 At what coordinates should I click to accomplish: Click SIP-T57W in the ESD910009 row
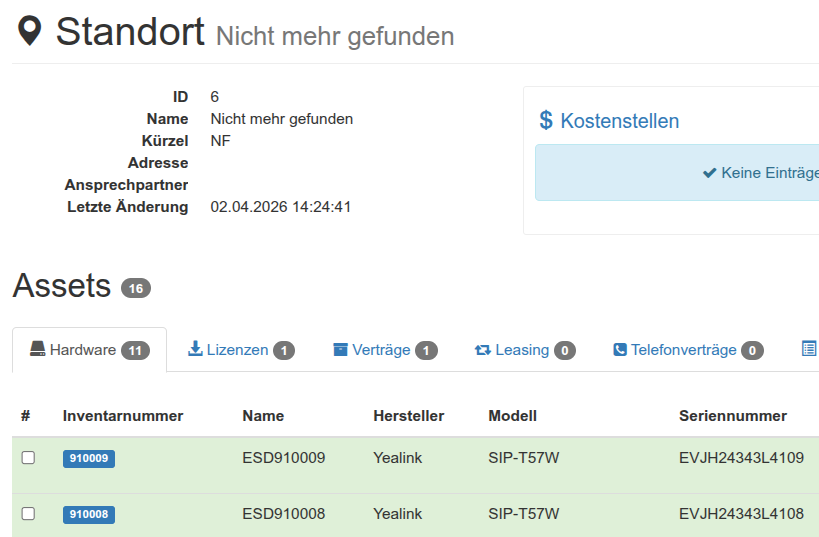tap(523, 458)
